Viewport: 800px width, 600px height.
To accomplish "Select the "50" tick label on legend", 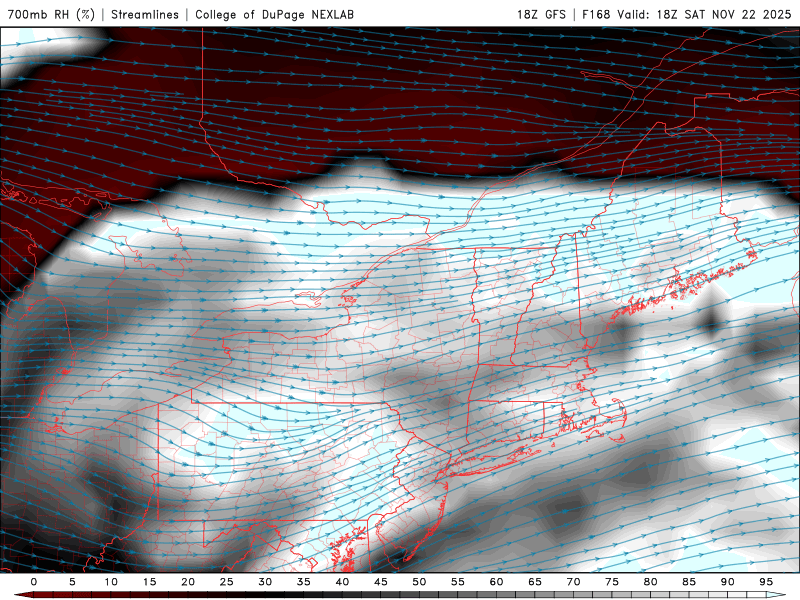I will pos(419,582).
